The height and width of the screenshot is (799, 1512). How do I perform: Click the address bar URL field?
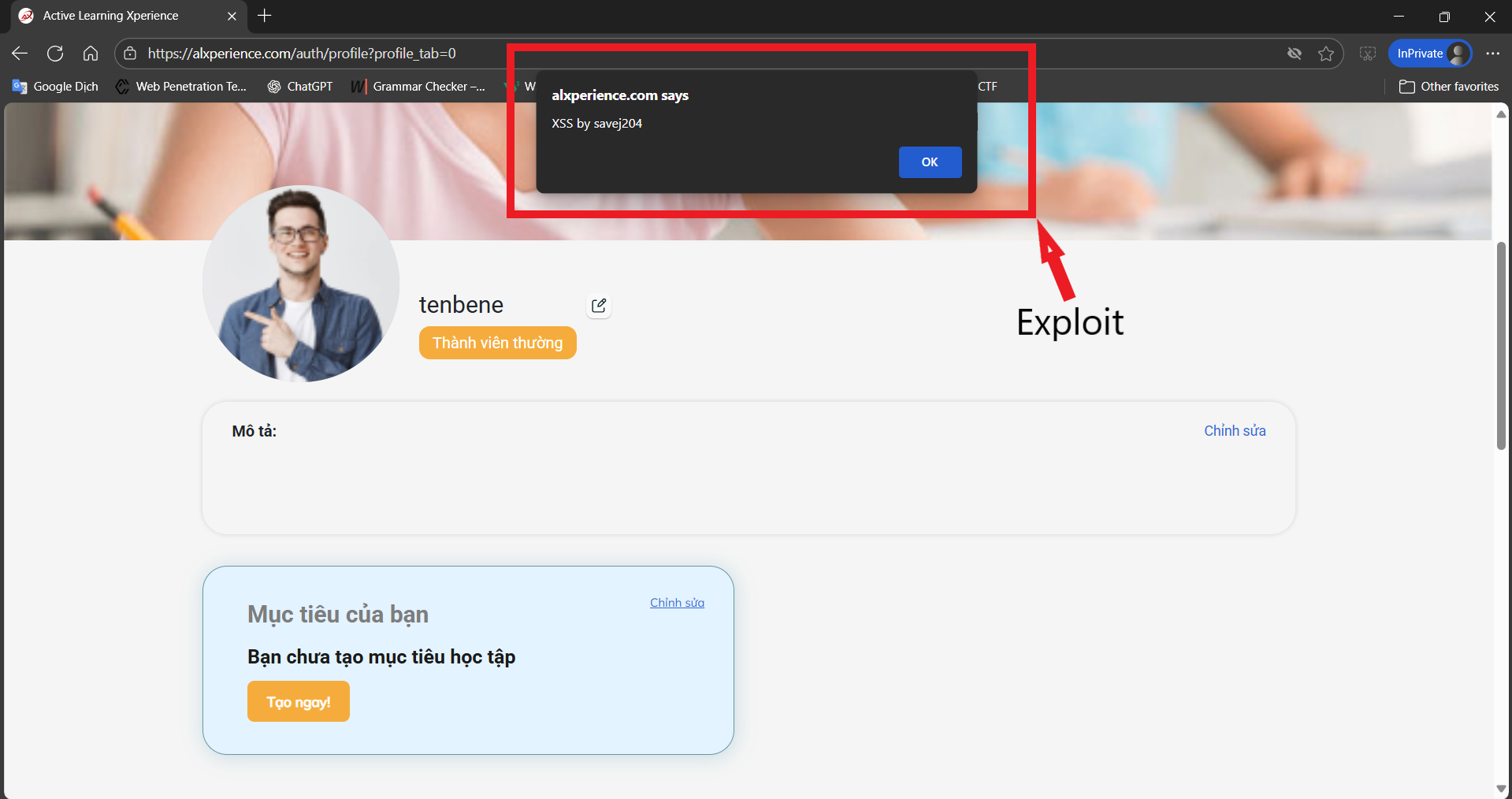point(315,54)
